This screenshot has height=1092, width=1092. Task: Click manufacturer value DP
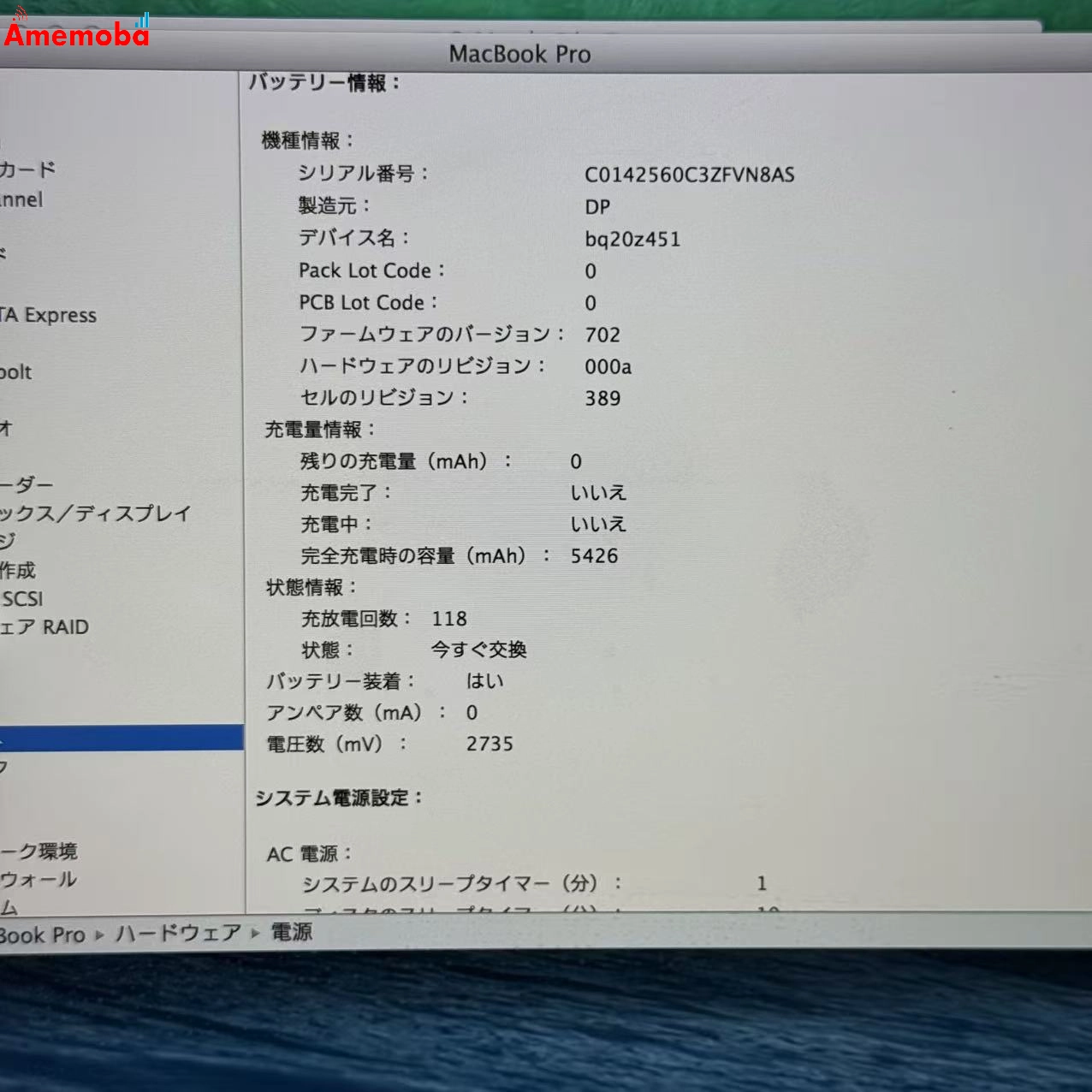597,207
